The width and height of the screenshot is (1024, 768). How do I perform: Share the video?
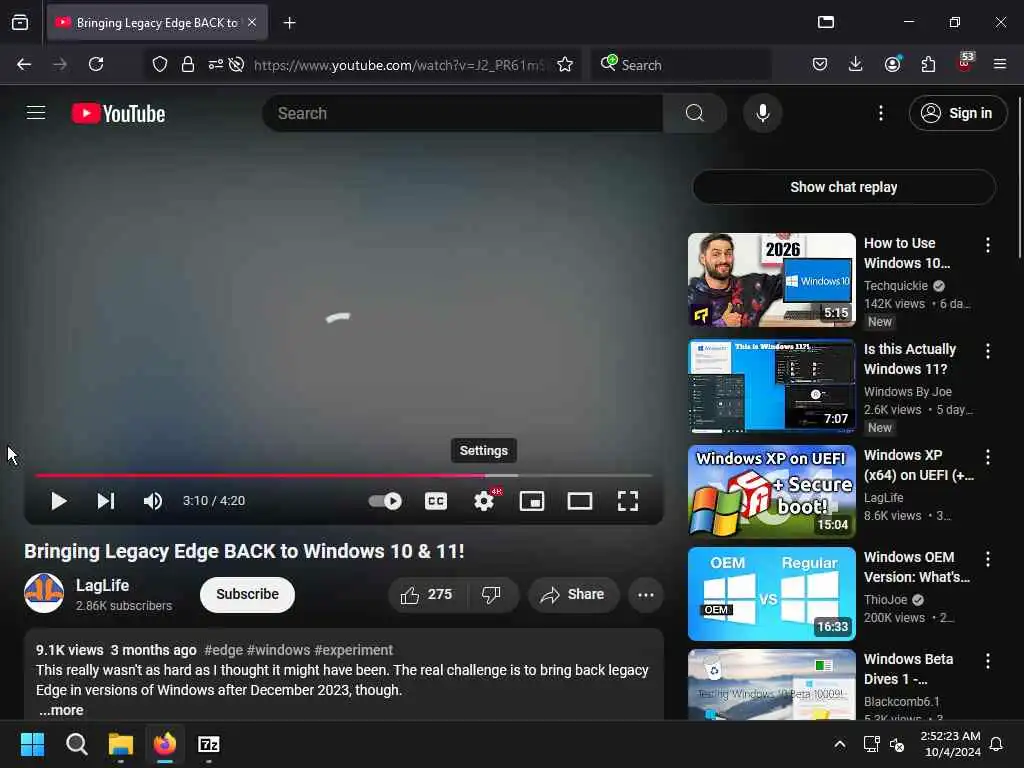(573, 594)
